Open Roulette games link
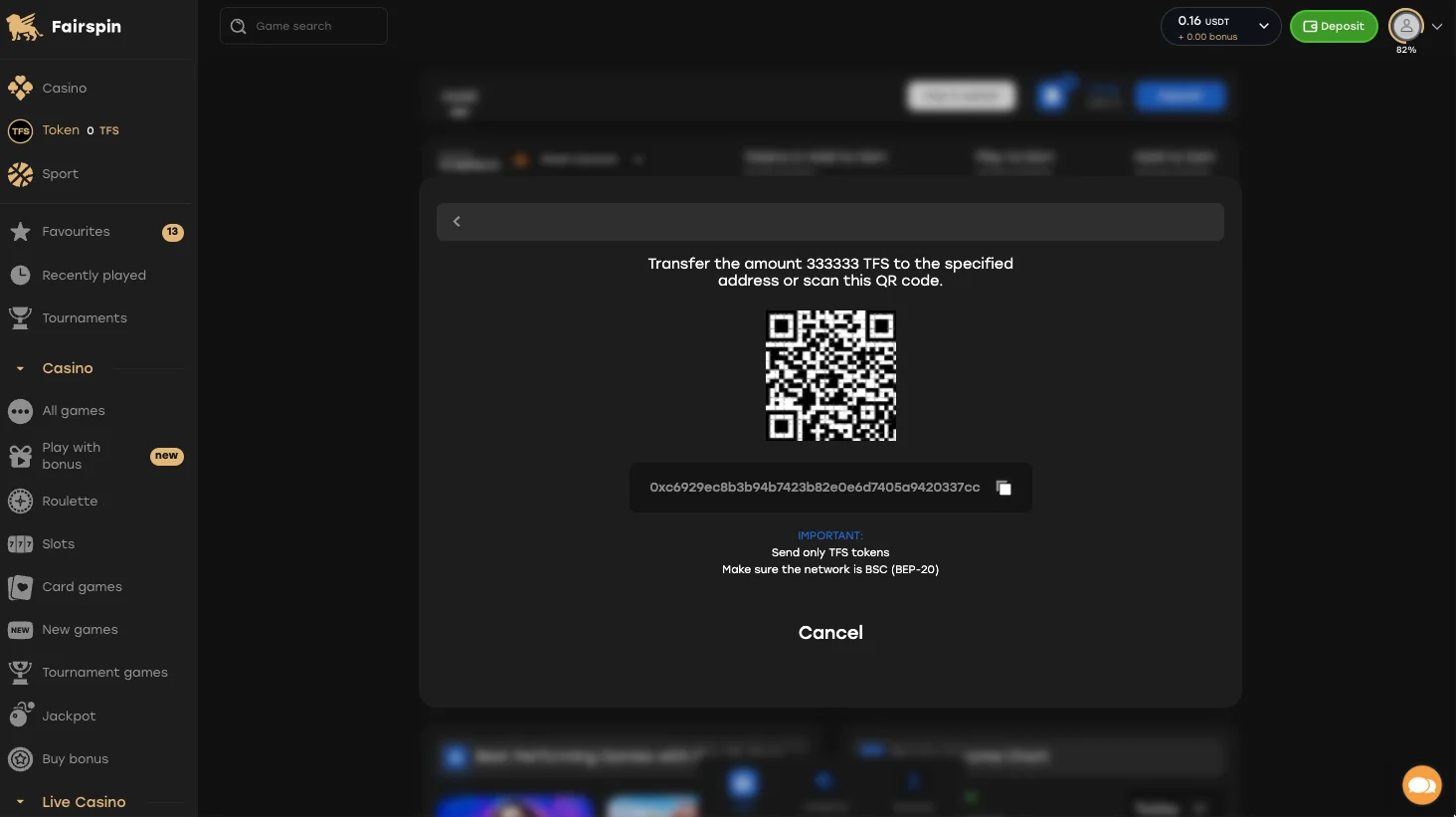The height and width of the screenshot is (817, 1456). pos(70,502)
